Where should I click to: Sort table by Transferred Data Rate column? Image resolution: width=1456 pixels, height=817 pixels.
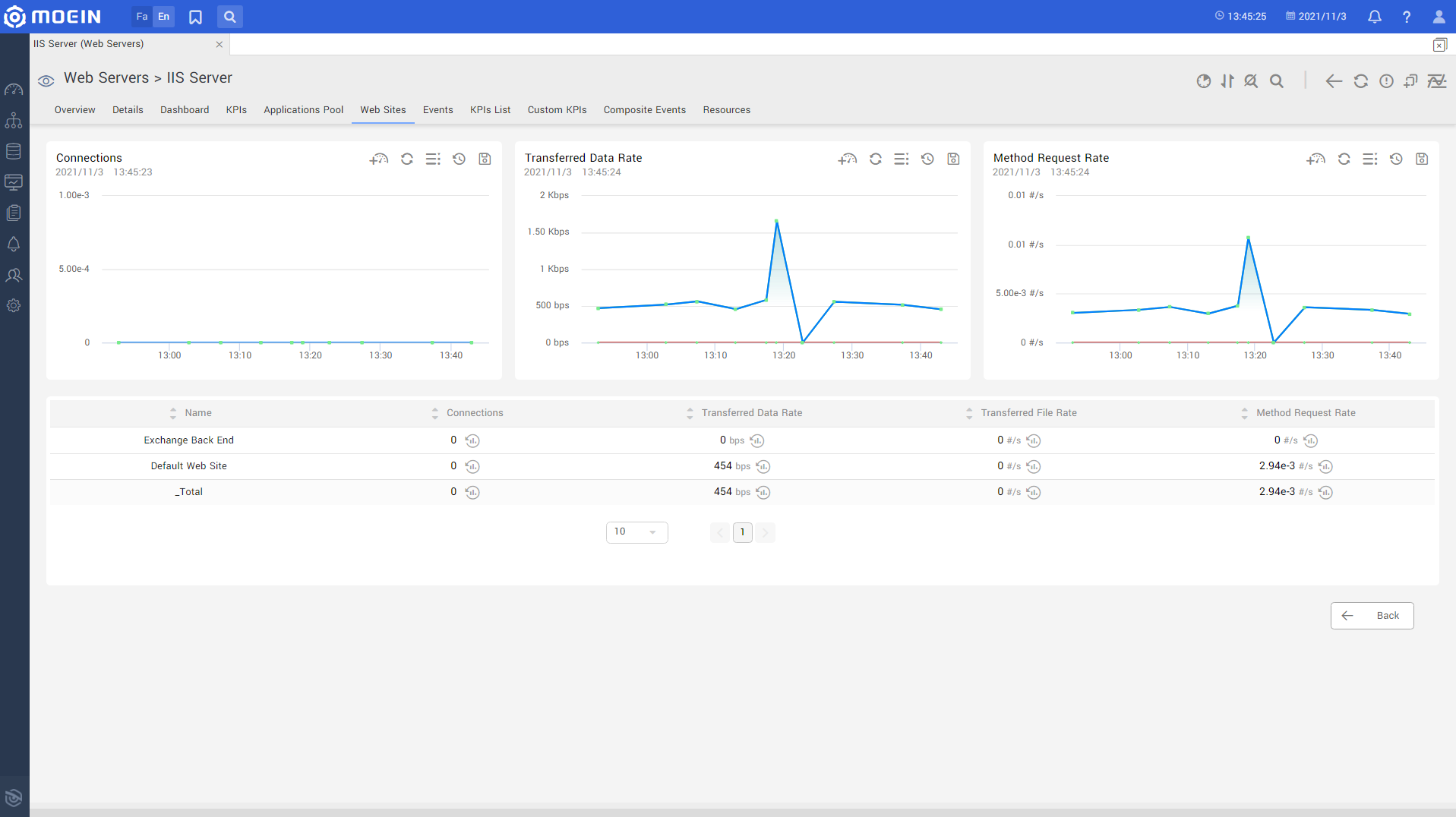690,413
